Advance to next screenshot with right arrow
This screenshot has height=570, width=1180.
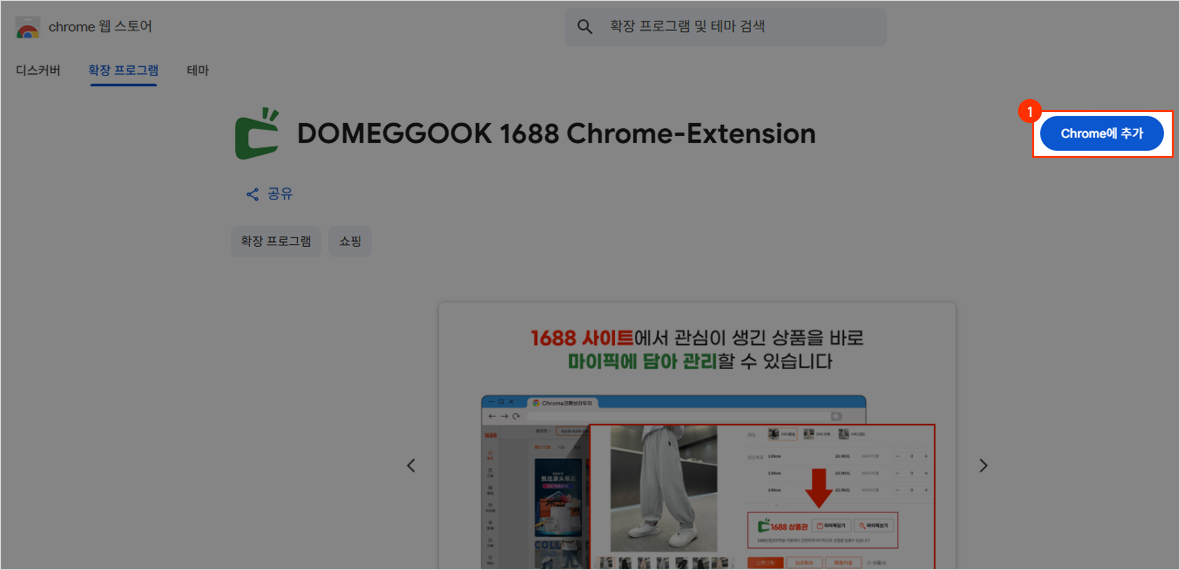[x=983, y=466]
